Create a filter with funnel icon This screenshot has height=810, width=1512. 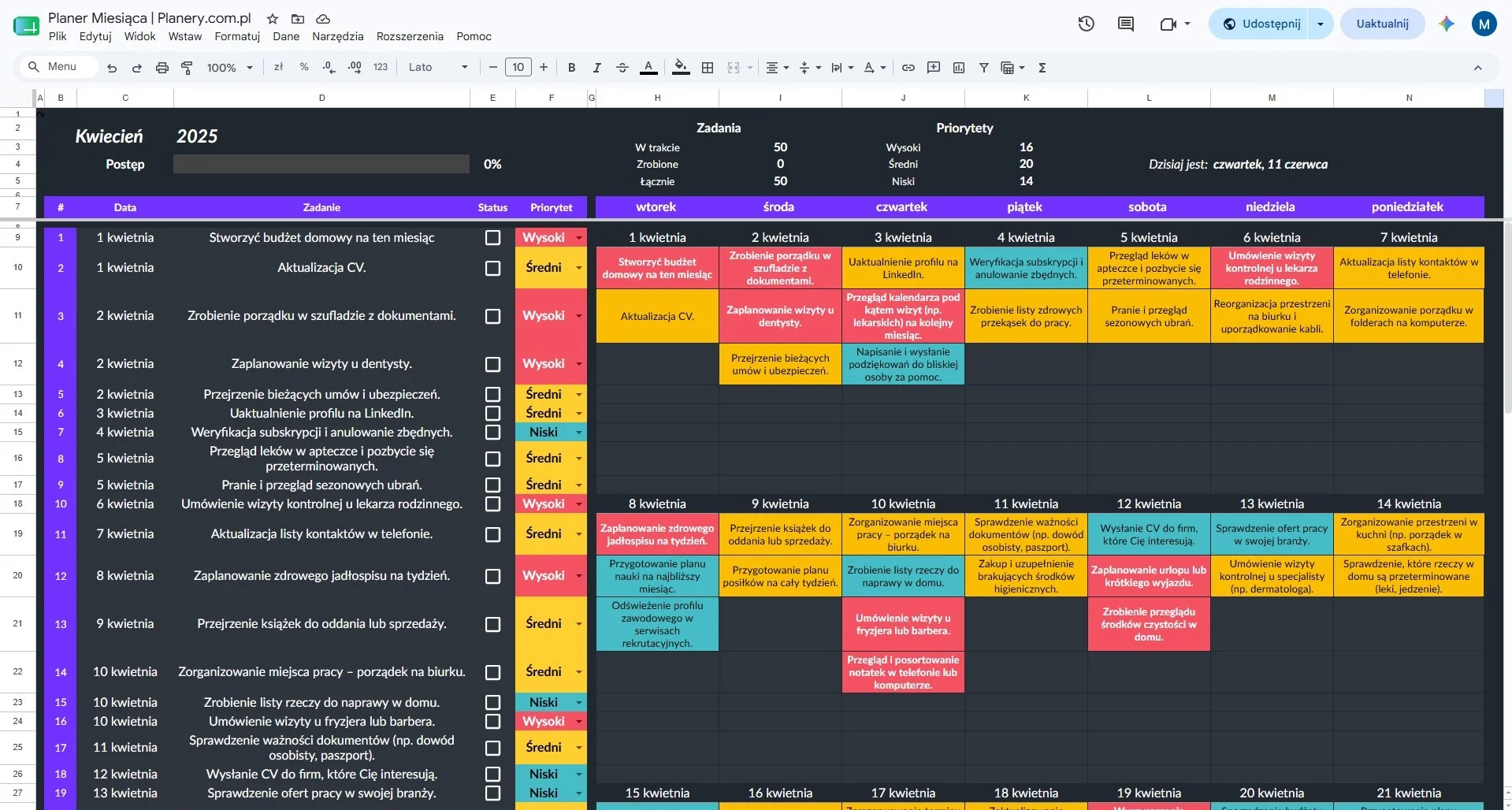[x=984, y=68]
